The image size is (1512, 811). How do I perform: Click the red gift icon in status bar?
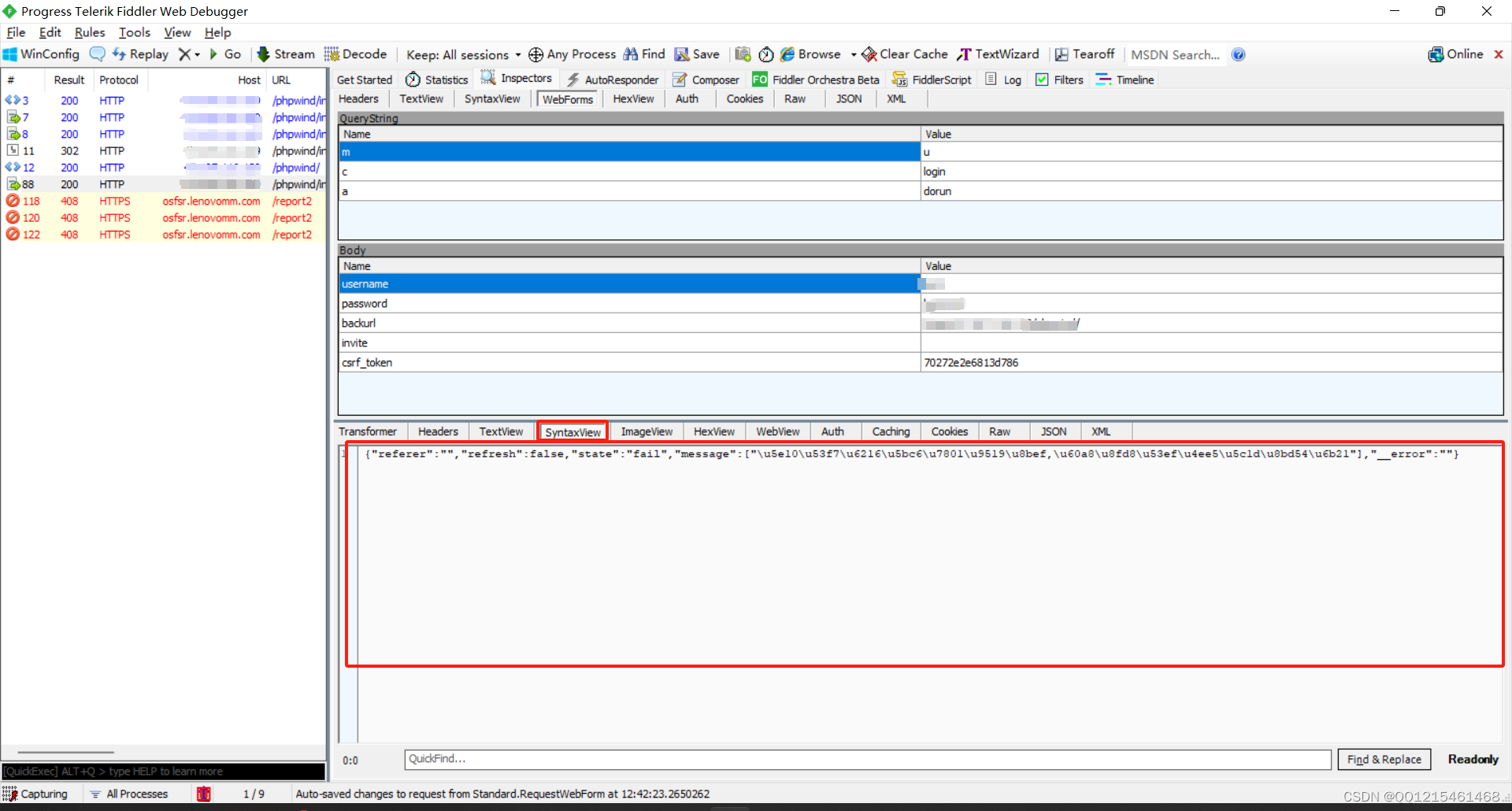pyautogui.click(x=204, y=794)
